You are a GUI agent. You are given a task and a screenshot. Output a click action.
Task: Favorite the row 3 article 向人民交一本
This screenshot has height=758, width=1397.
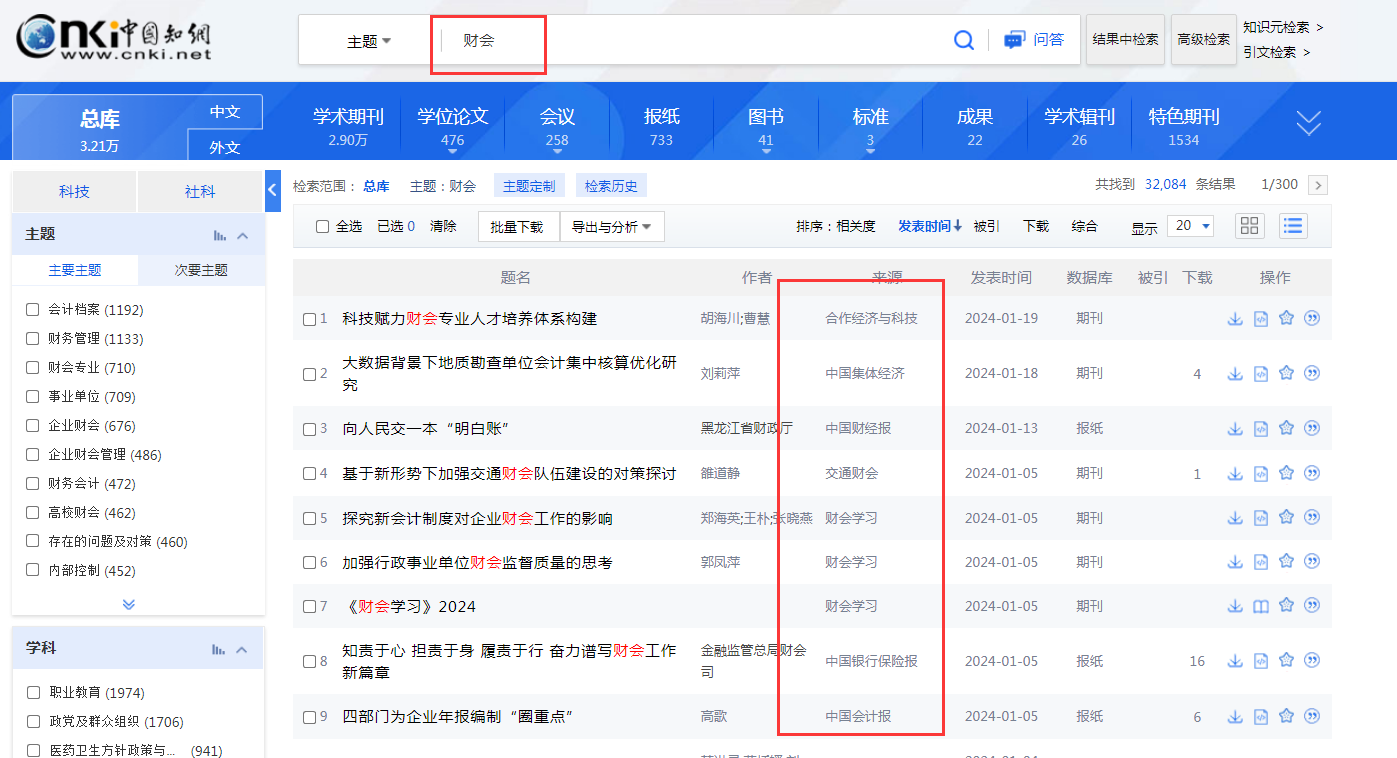coord(1287,428)
